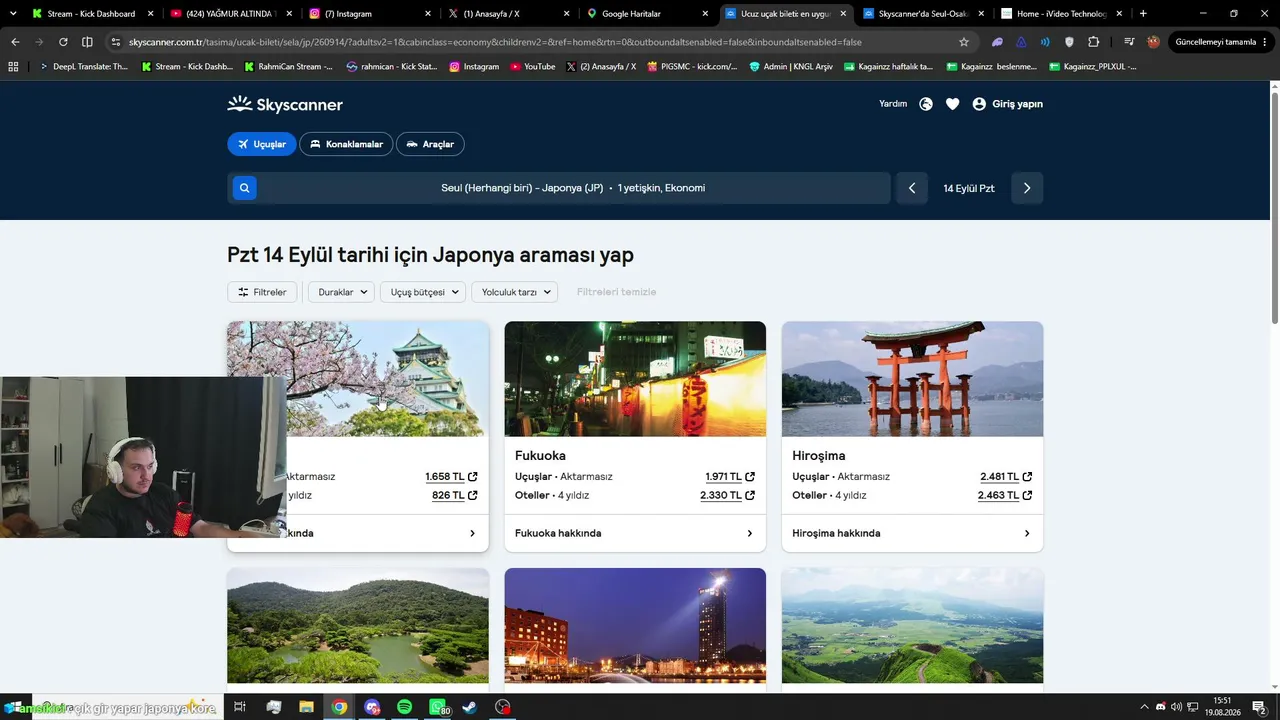
Task: Open Hiroşima flights price 2.481 TL
Action: [1006, 477]
